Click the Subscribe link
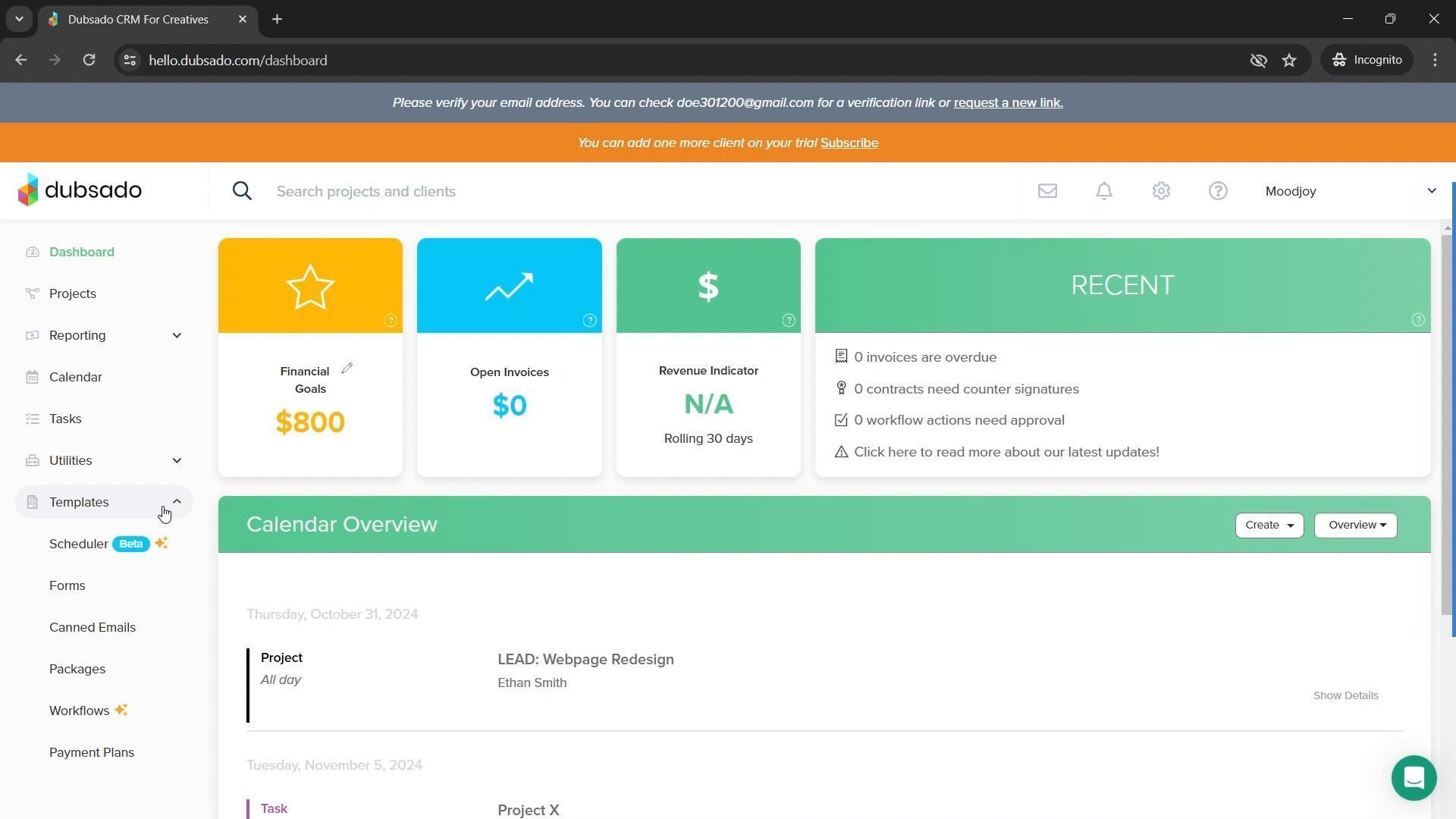Image resolution: width=1456 pixels, height=819 pixels. point(849,143)
